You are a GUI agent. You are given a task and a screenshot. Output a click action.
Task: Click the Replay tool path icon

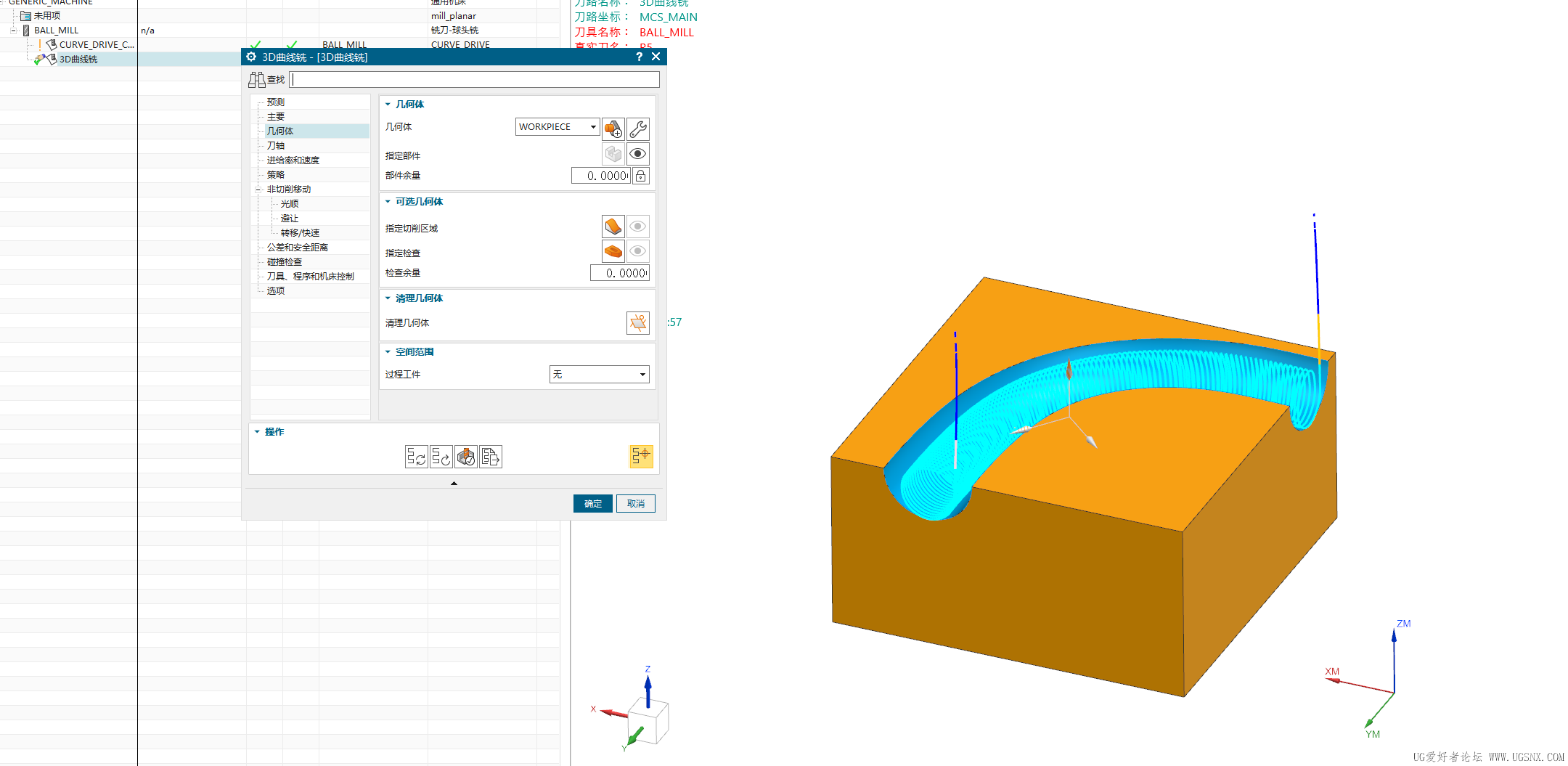(441, 457)
